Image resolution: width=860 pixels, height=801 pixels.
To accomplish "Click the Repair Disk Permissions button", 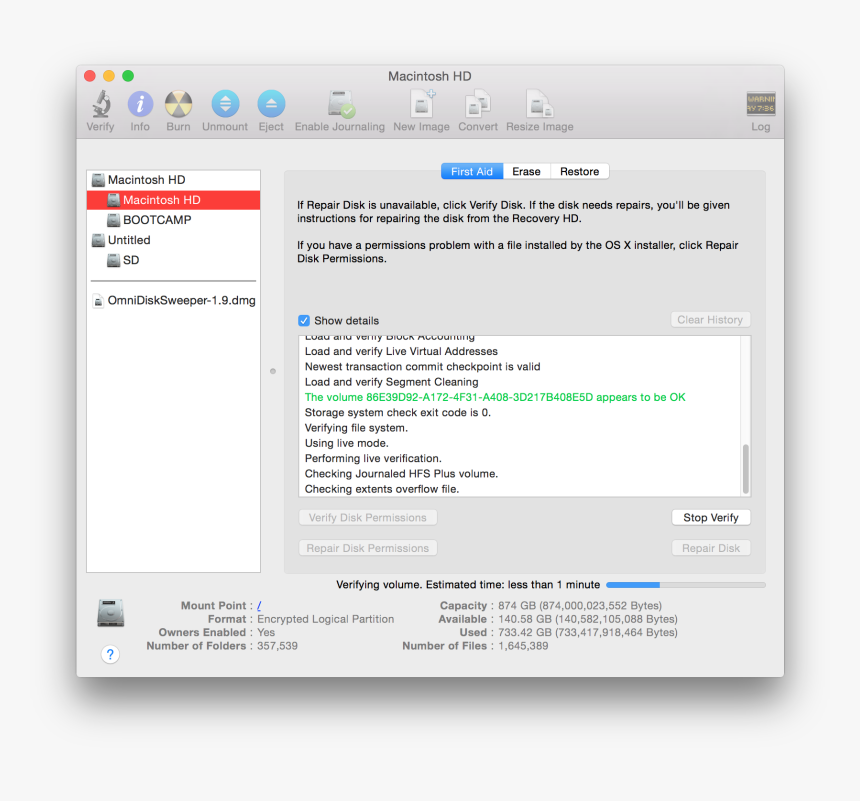I will pos(367,548).
